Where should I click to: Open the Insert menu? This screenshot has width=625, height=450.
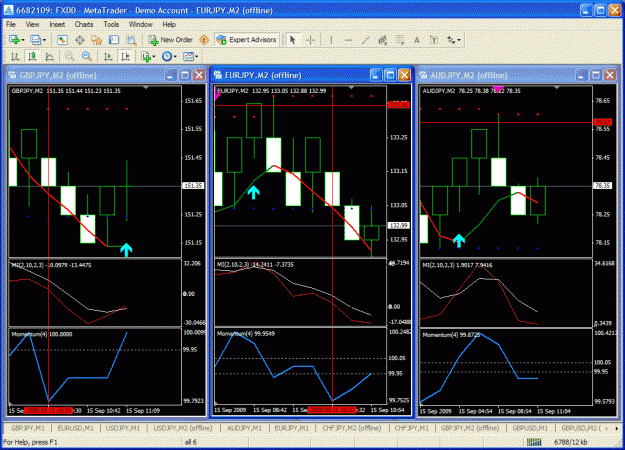coord(57,24)
